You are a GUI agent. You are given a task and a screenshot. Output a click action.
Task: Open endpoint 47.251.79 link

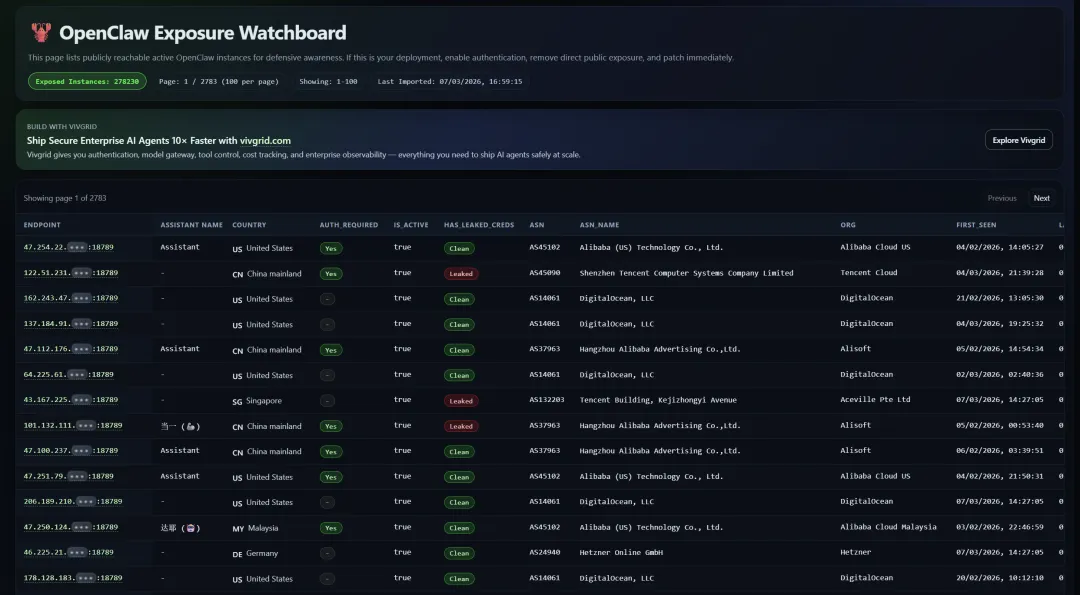click(x=68, y=477)
